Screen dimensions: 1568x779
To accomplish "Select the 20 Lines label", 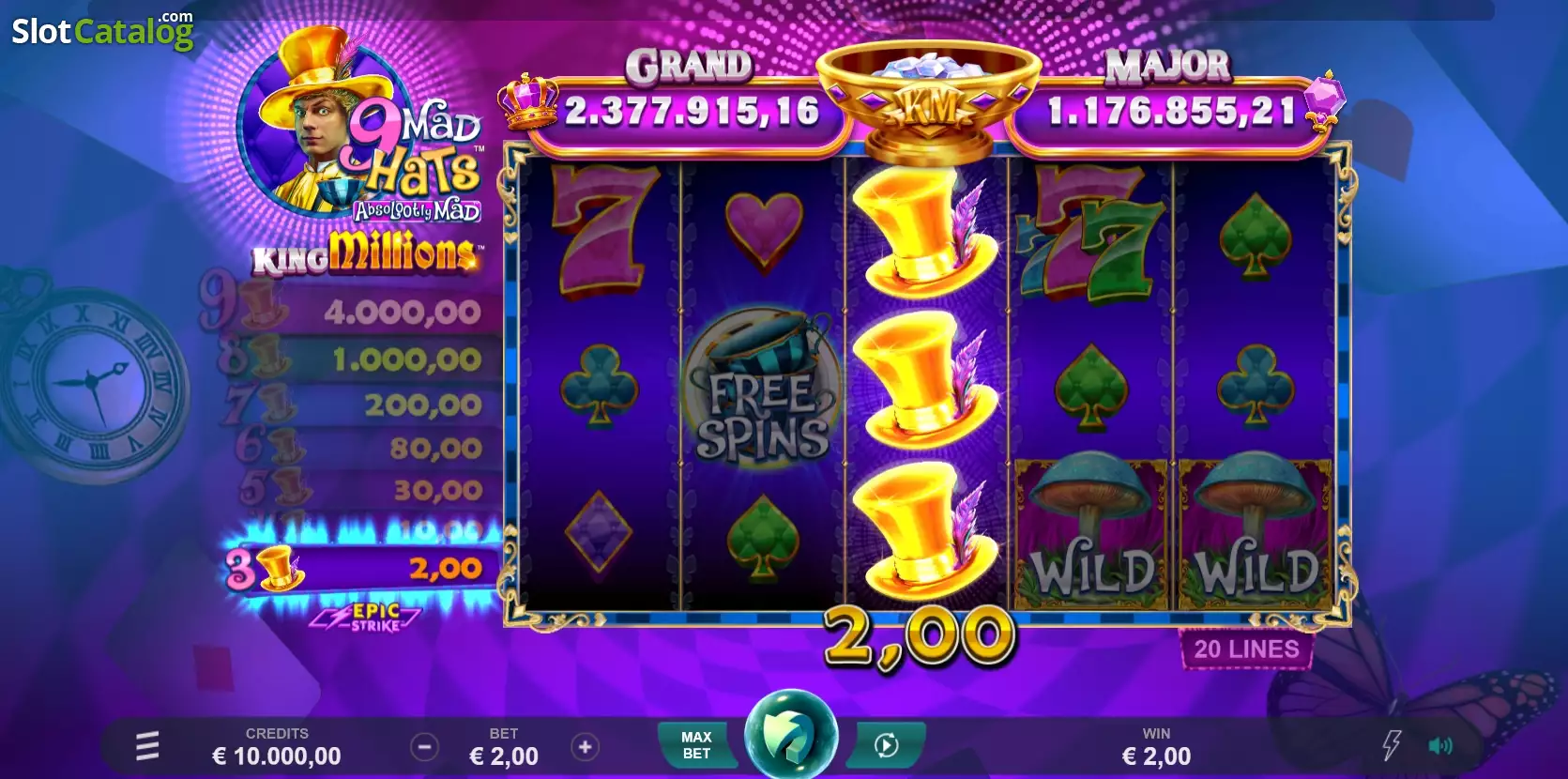I will [x=1246, y=649].
